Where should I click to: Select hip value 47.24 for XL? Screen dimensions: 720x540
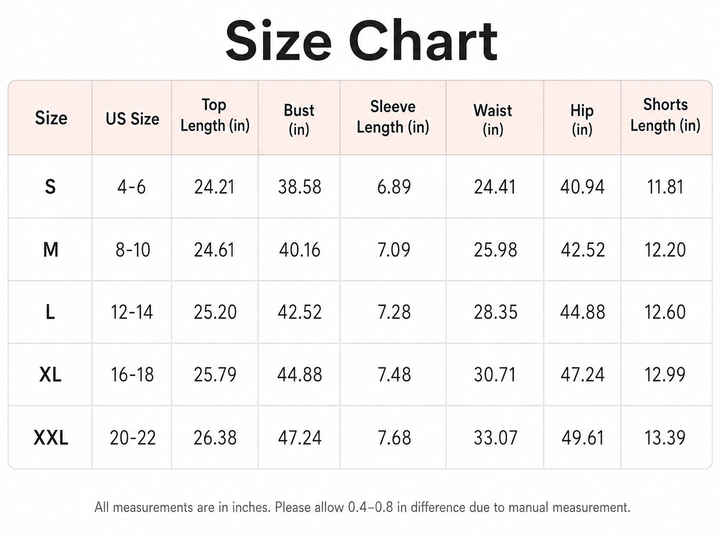point(583,375)
